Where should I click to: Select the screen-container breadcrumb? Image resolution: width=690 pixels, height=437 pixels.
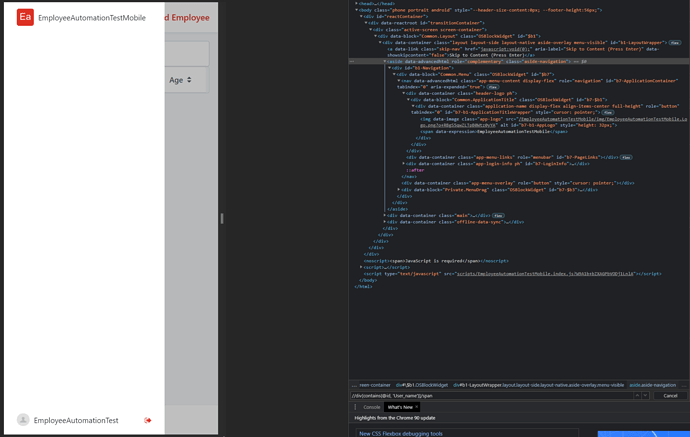point(375,385)
